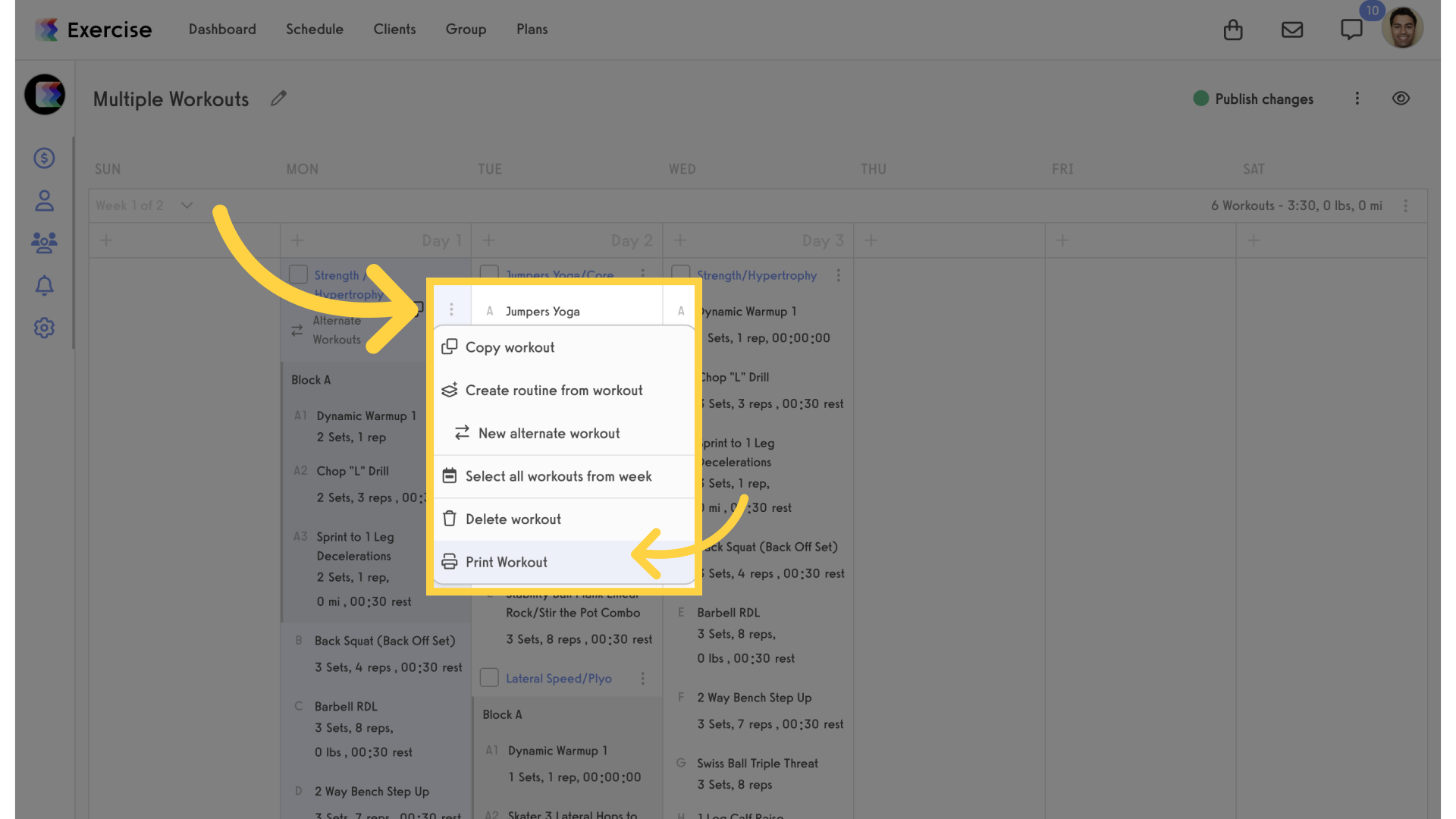Choose Print Workout from menu
1456x819 pixels.
563,562
